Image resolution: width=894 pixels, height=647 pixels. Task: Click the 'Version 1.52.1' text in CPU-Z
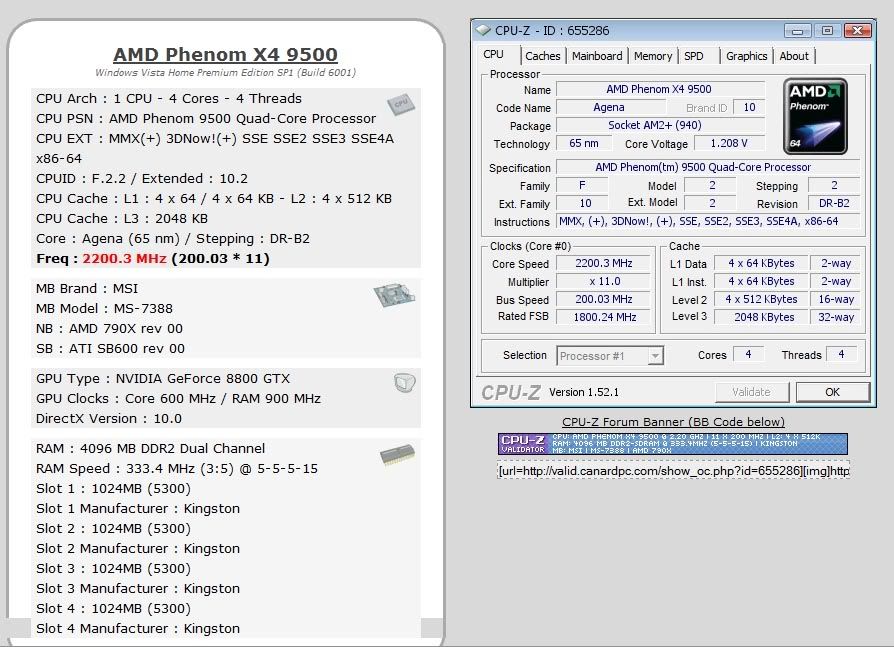[584, 392]
